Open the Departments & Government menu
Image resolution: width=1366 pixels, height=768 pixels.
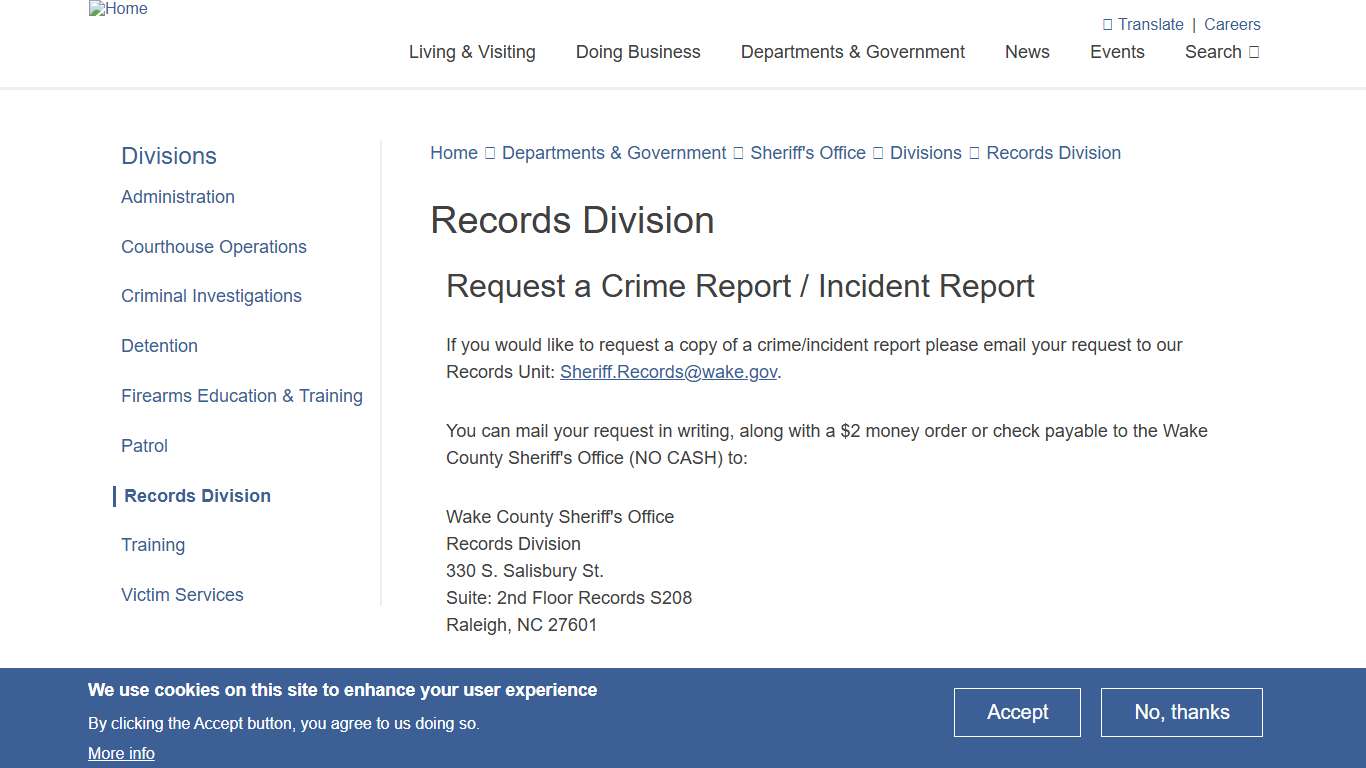(852, 52)
